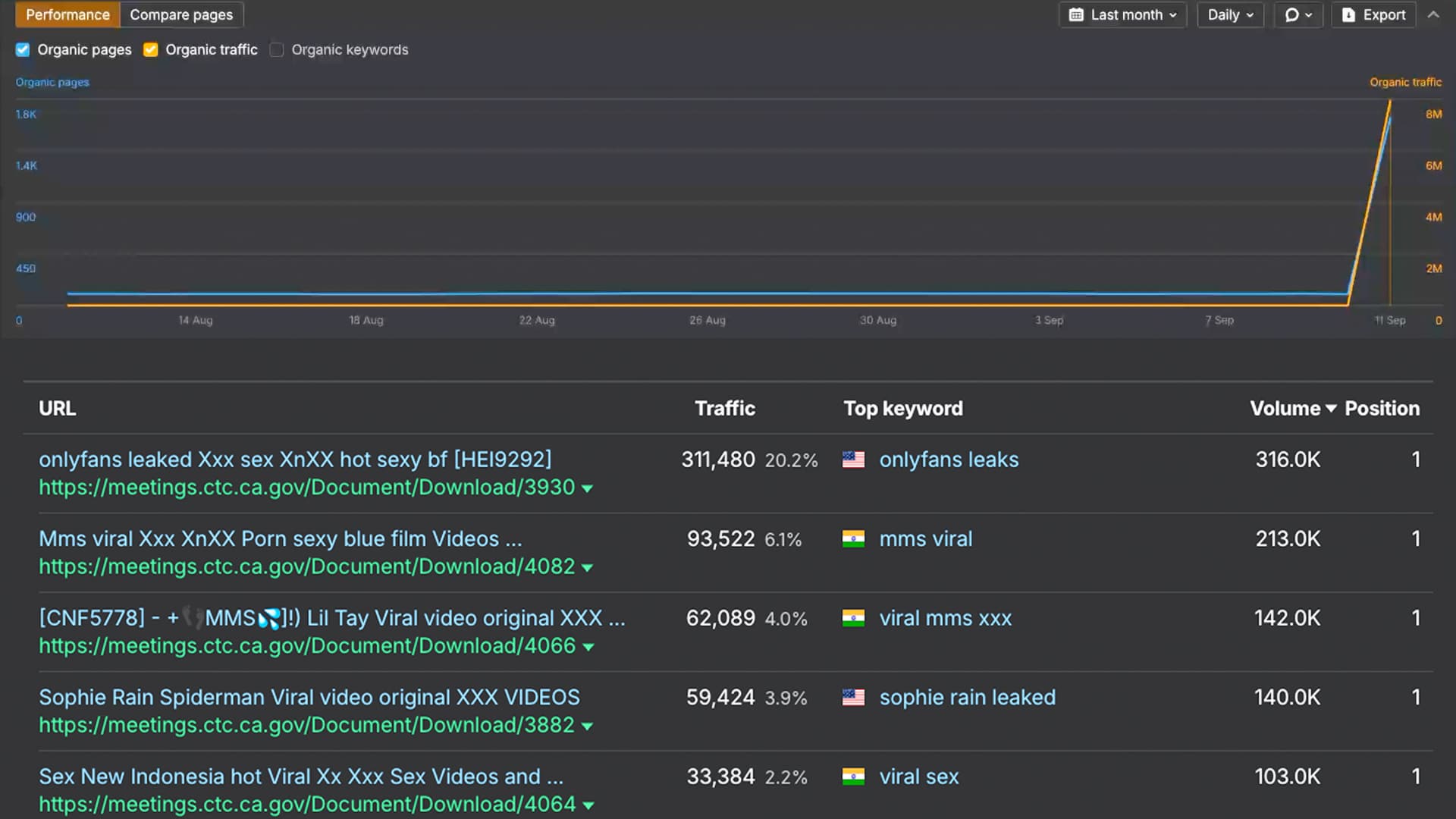Collapse the chart using the chevron icon
This screenshot has width=1456, height=819.
[x=1434, y=14]
